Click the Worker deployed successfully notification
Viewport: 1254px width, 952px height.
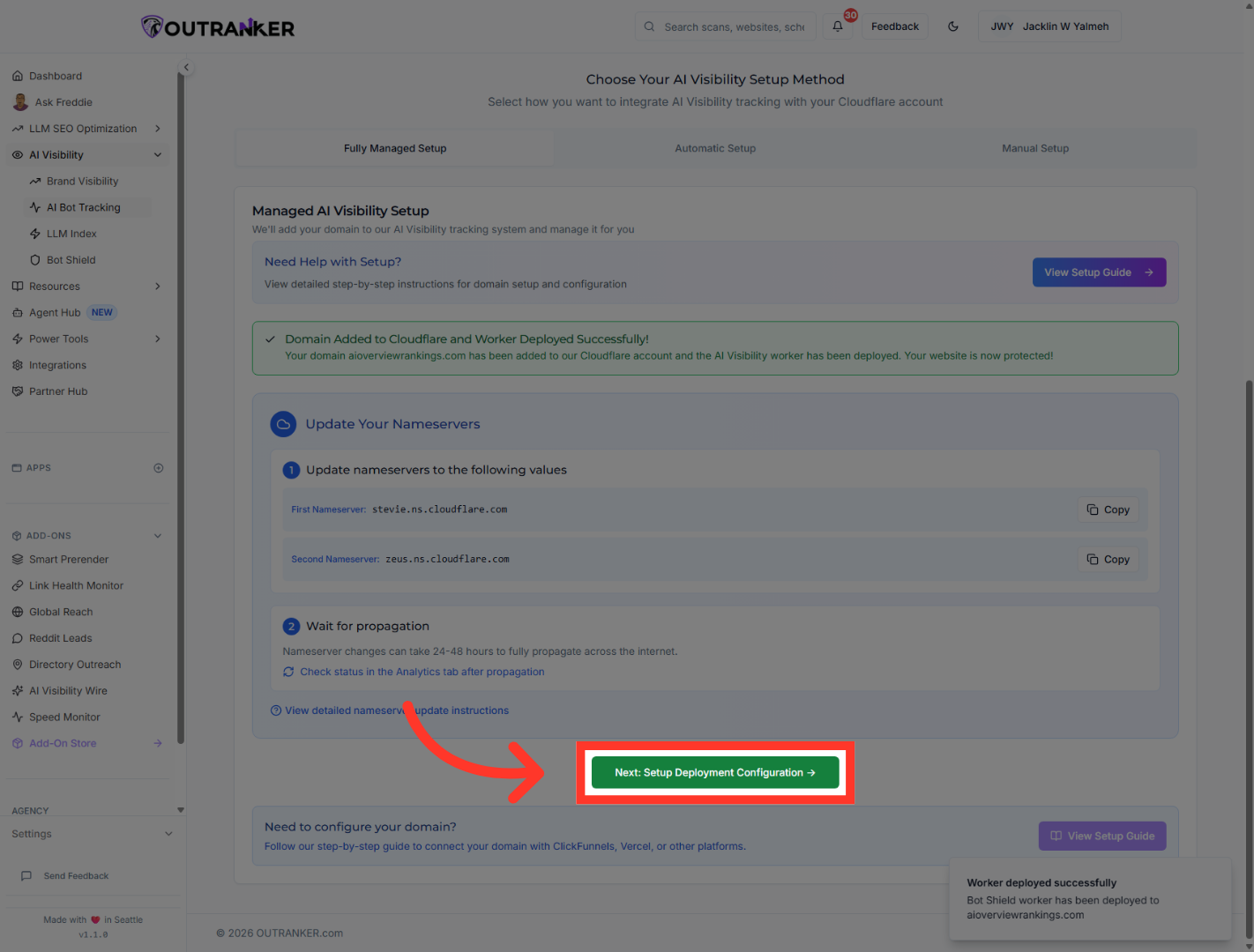(x=1090, y=899)
